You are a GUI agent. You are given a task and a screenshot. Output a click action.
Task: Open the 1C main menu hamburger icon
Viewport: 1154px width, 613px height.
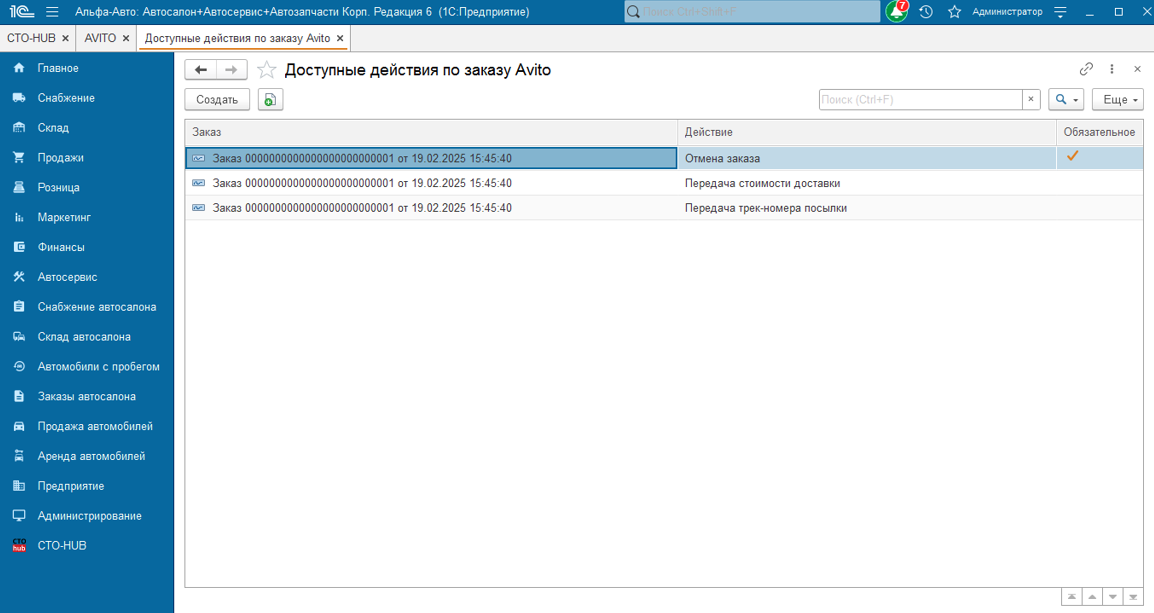point(52,12)
